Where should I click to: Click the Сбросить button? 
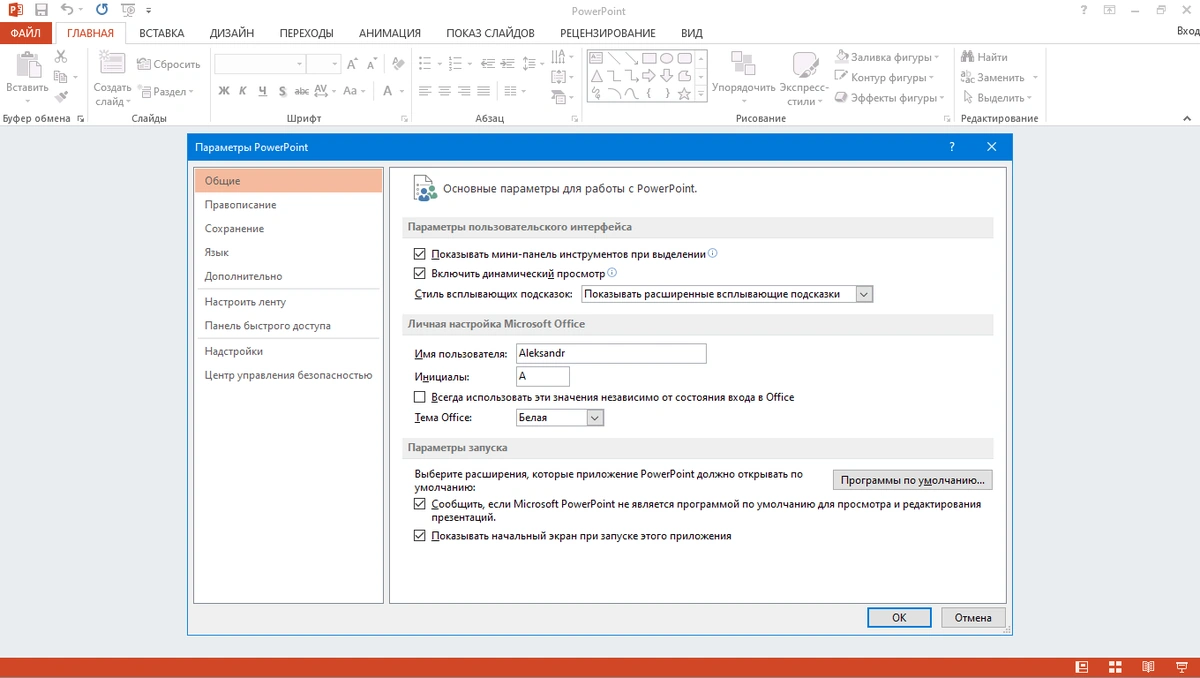[x=169, y=64]
